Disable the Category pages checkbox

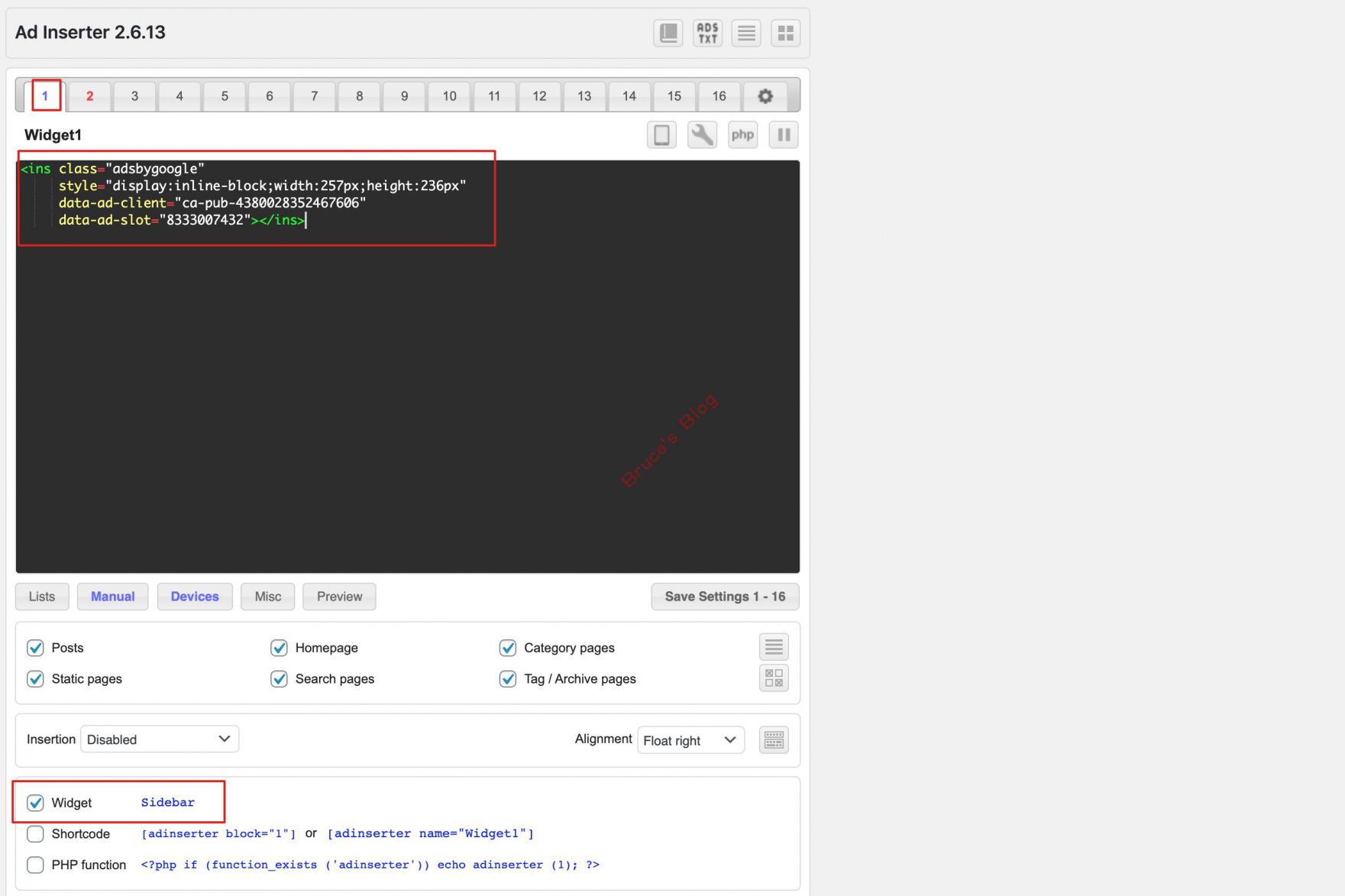click(x=507, y=648)
